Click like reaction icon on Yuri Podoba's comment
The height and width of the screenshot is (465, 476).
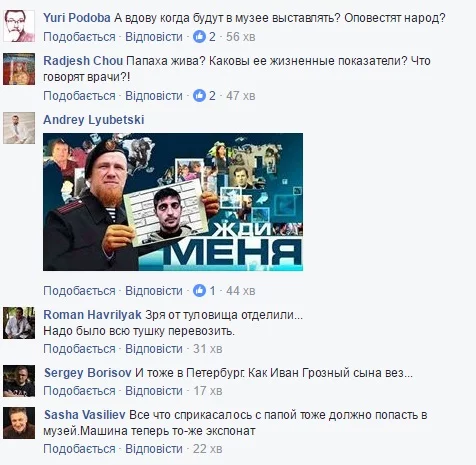tap(199, 36)
